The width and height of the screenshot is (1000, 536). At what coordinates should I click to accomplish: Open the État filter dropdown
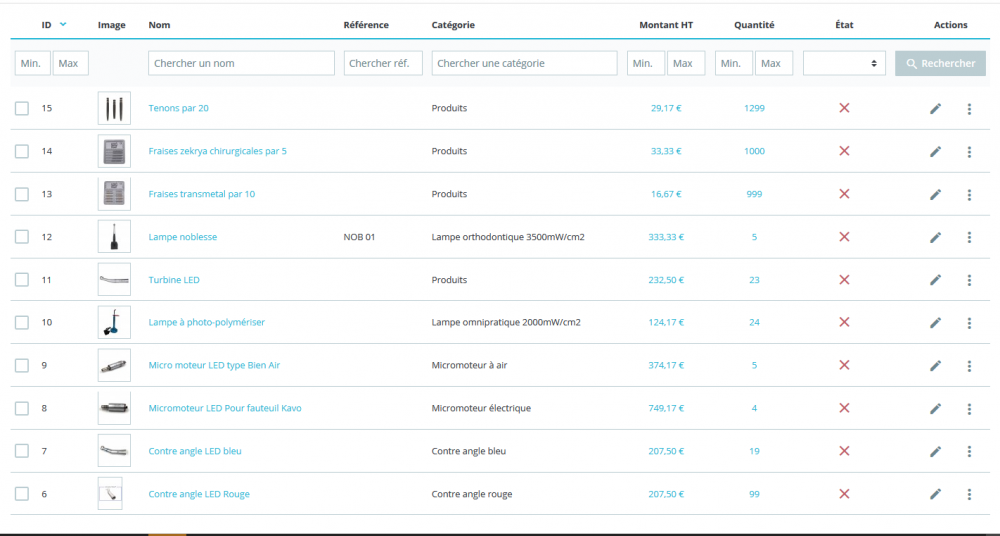coord(844,63)
